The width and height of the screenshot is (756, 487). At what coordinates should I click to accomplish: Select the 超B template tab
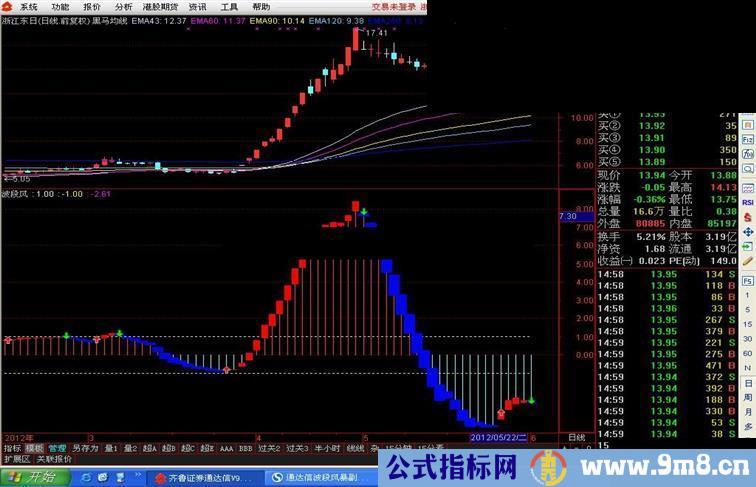click(x=169, y=448)
